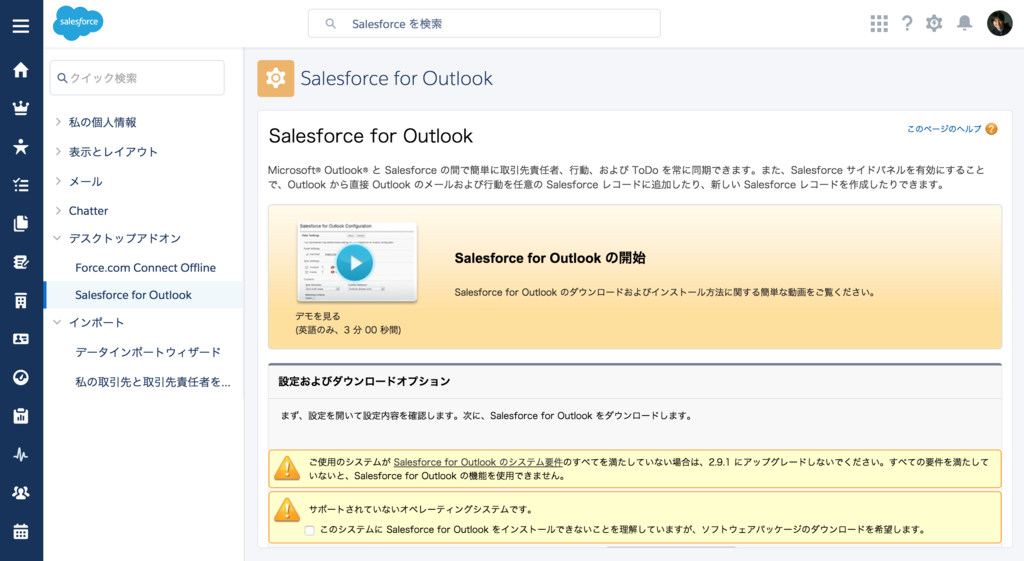The width and height of the screenshot is (1024, 561).
Task: Open the crown icon in sidebar
Action: [21, 108]
